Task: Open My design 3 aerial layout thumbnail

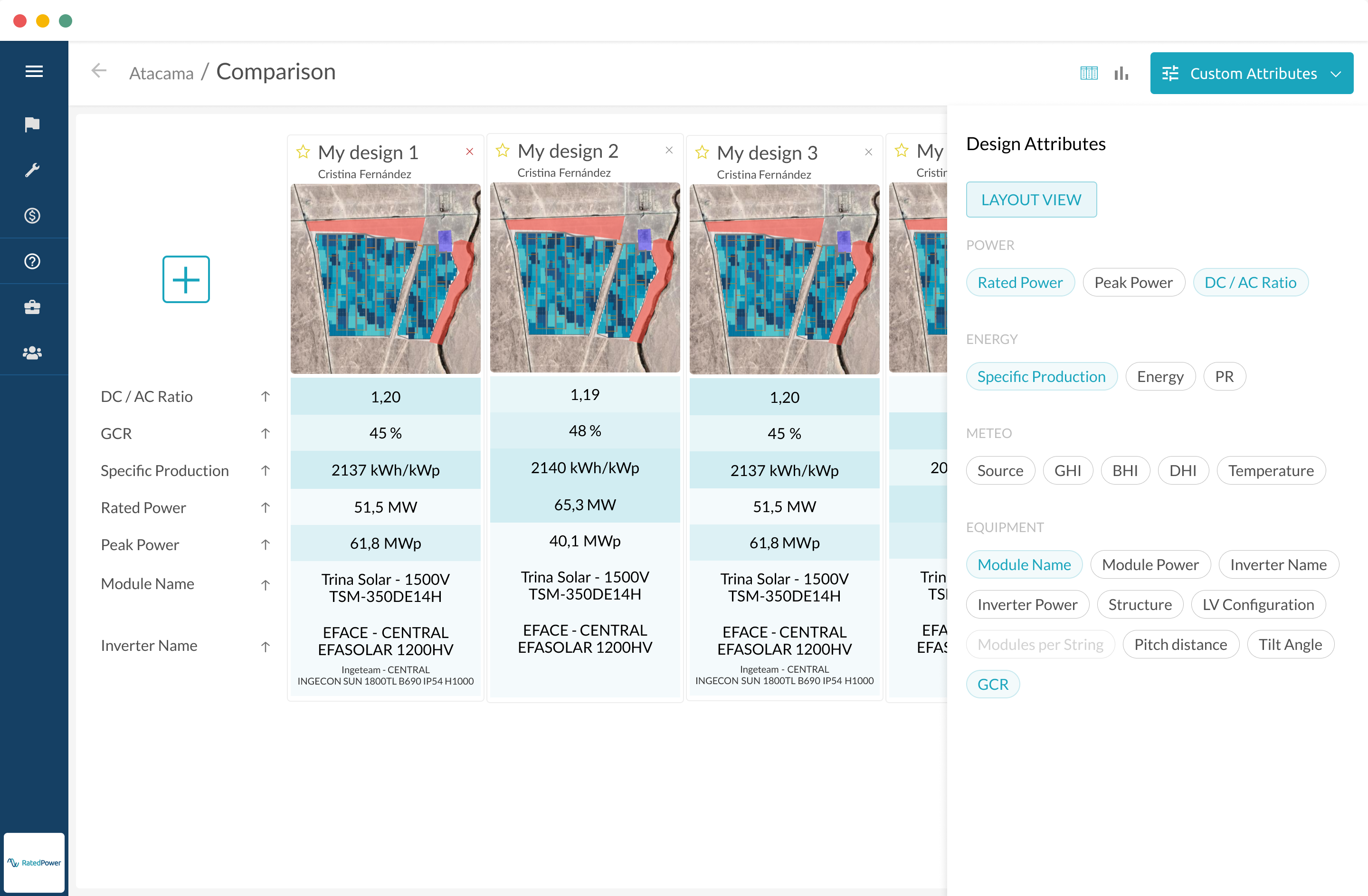Action: [x=784, y=278]
